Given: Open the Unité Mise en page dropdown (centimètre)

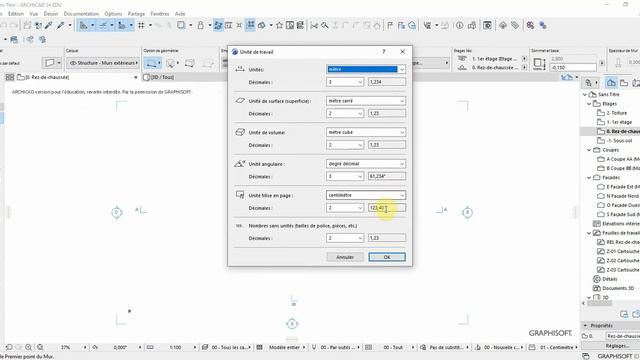Looking at the screenshot, I should click(x=366, y=195).
